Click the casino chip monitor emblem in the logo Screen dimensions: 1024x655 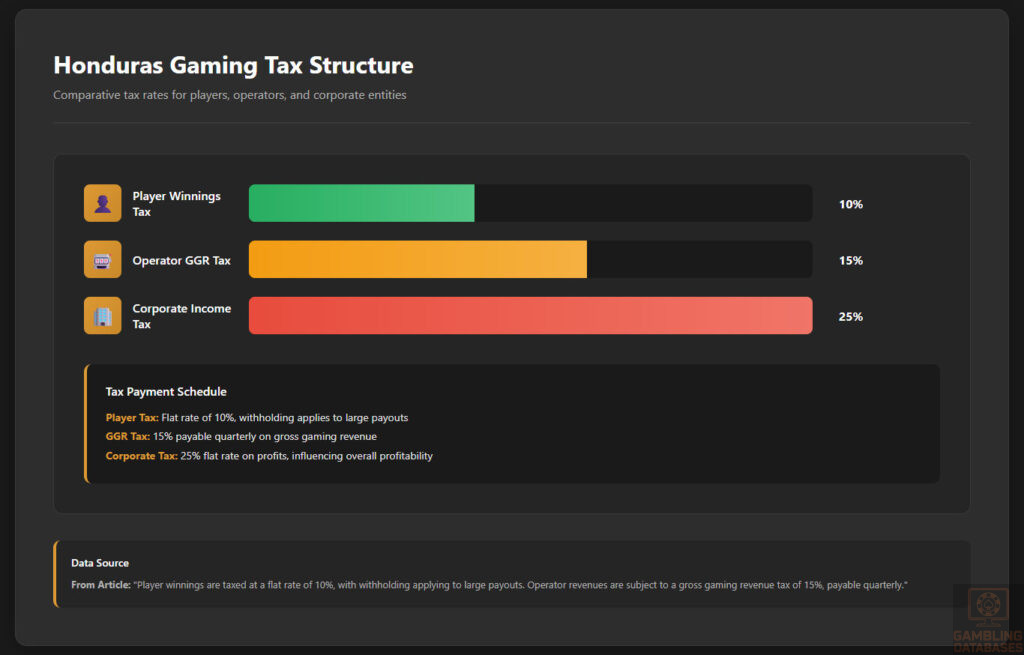coord(986,604)
